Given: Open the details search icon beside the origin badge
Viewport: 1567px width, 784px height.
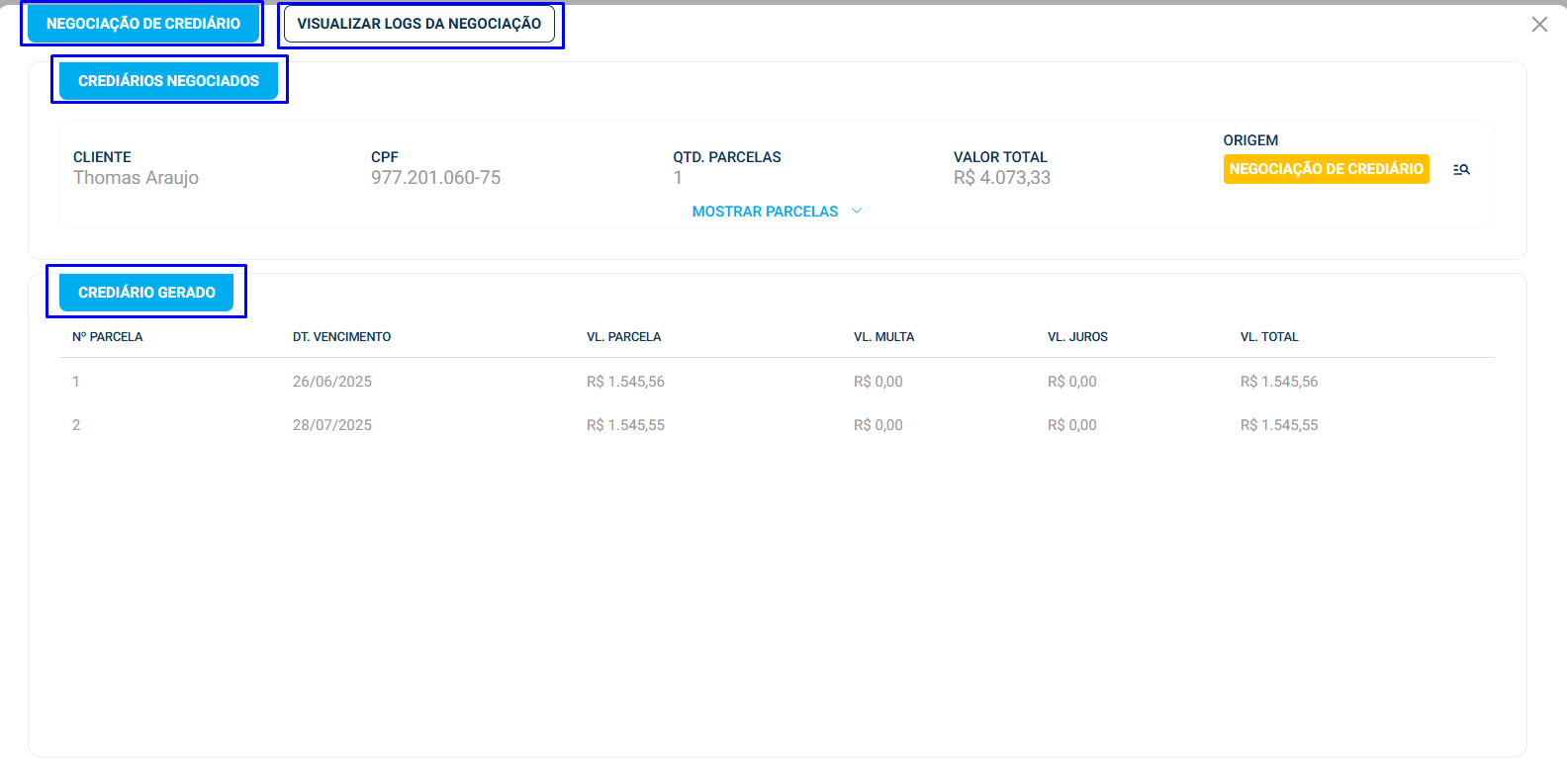Looking at the screenshot, I should coord(1461,170).
